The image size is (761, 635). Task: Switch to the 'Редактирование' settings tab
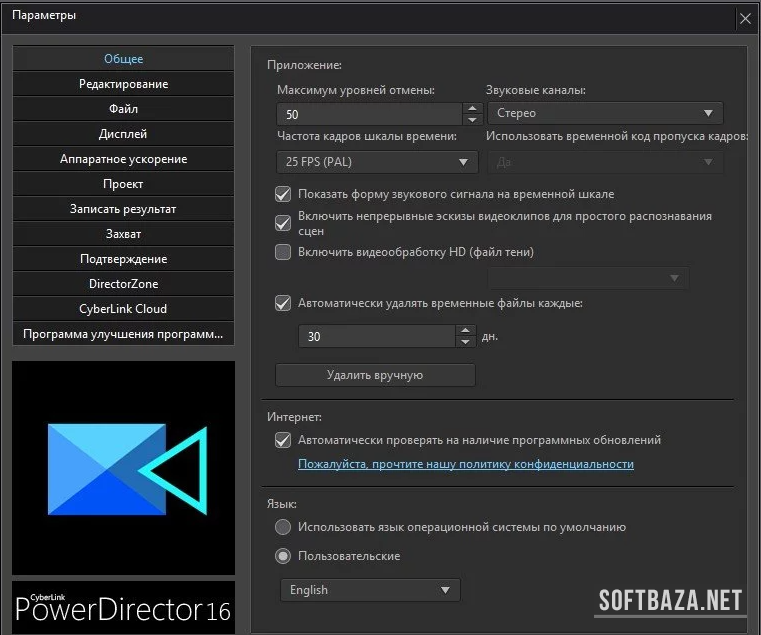[x=123, y=84]
